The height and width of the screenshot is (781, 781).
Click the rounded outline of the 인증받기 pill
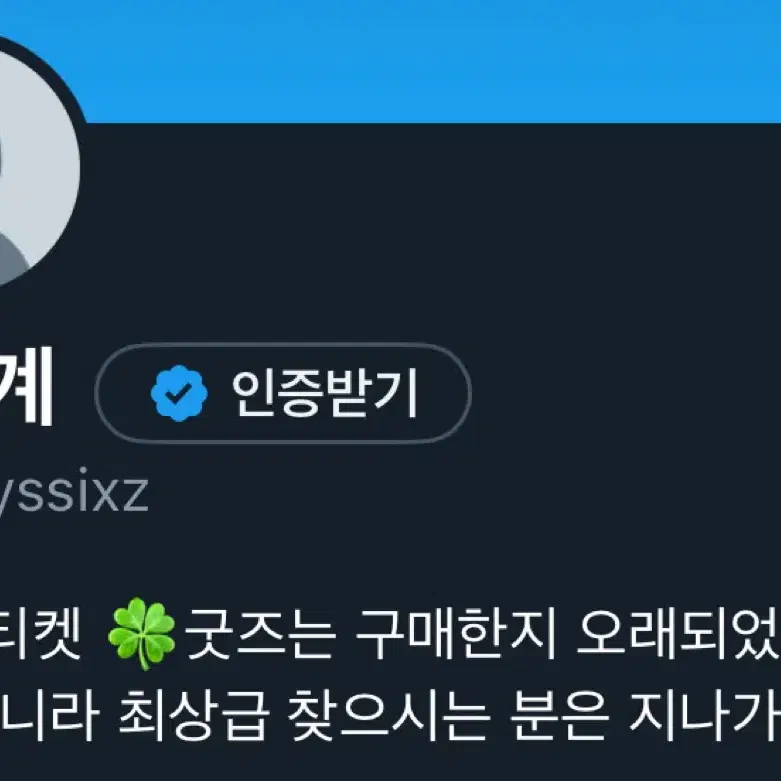point(283,345)
